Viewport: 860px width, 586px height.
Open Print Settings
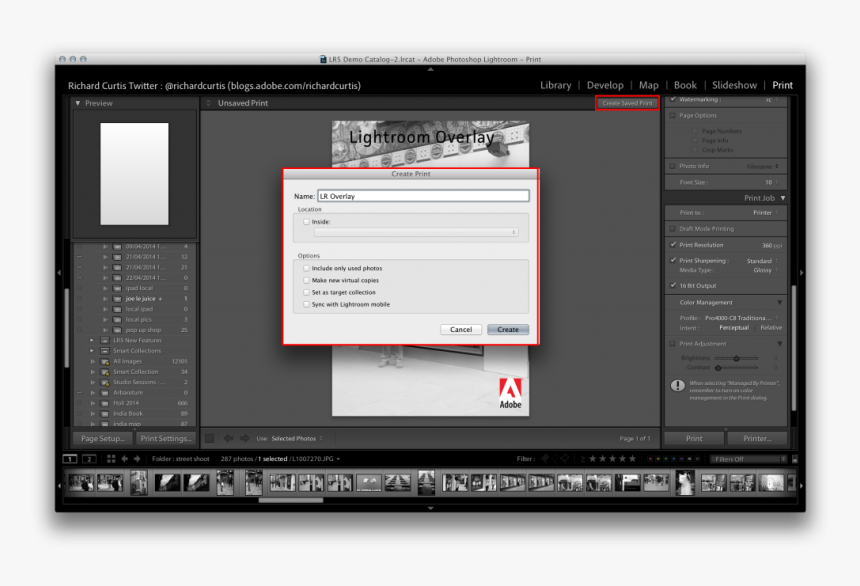166,438
